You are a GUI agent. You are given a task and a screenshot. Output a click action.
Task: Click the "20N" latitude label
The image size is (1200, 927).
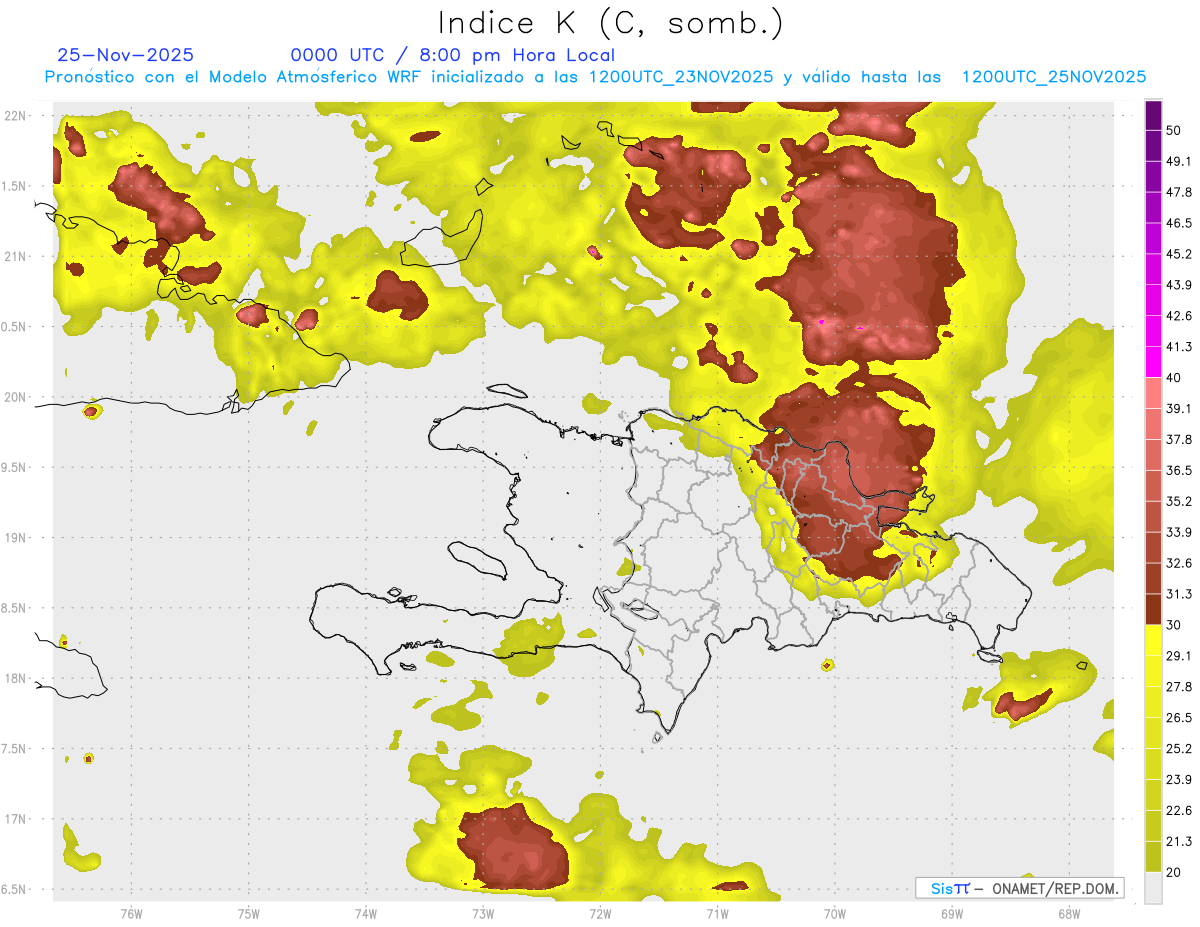15,397
